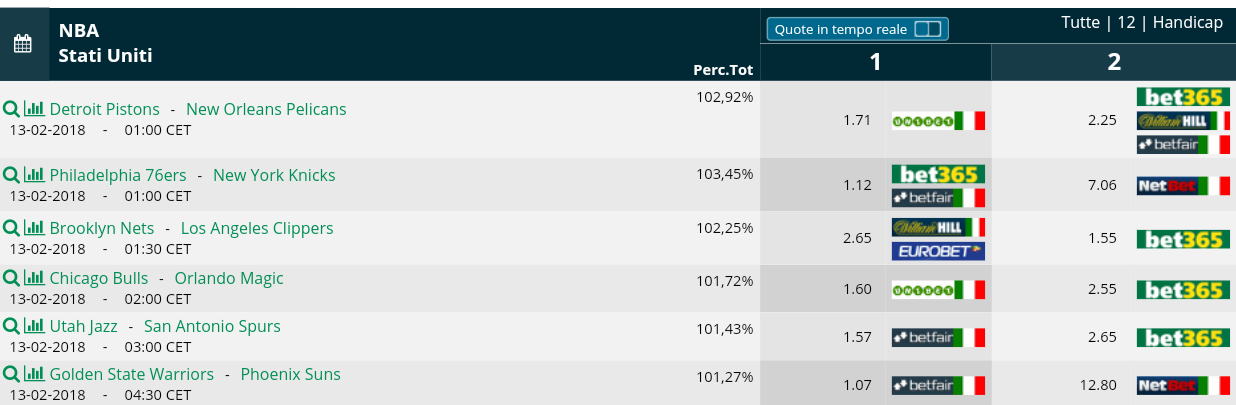Click Unibet logo in Detroit Pistons row
Image resolution: width=1236 pixels, height=405 pixels.
(x=938, y=120)
